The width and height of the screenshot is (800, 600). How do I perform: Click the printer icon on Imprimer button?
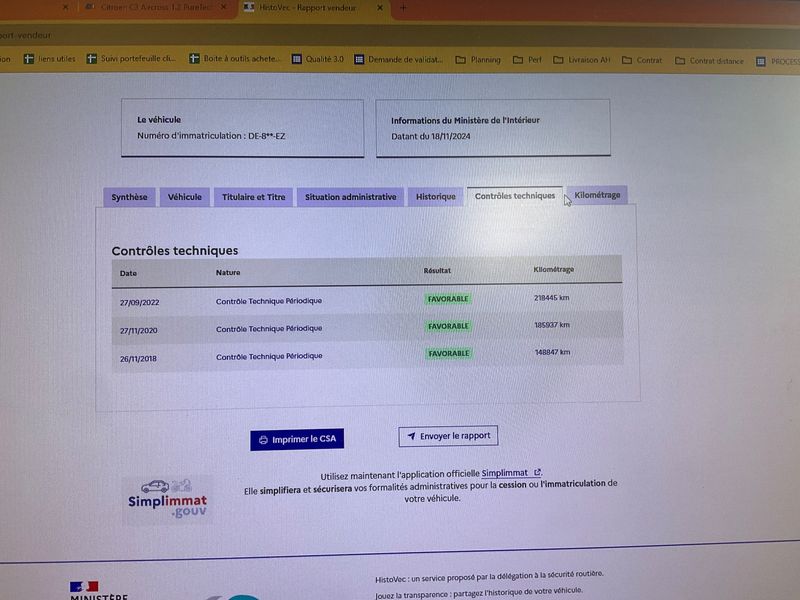(x=263, y=440)
